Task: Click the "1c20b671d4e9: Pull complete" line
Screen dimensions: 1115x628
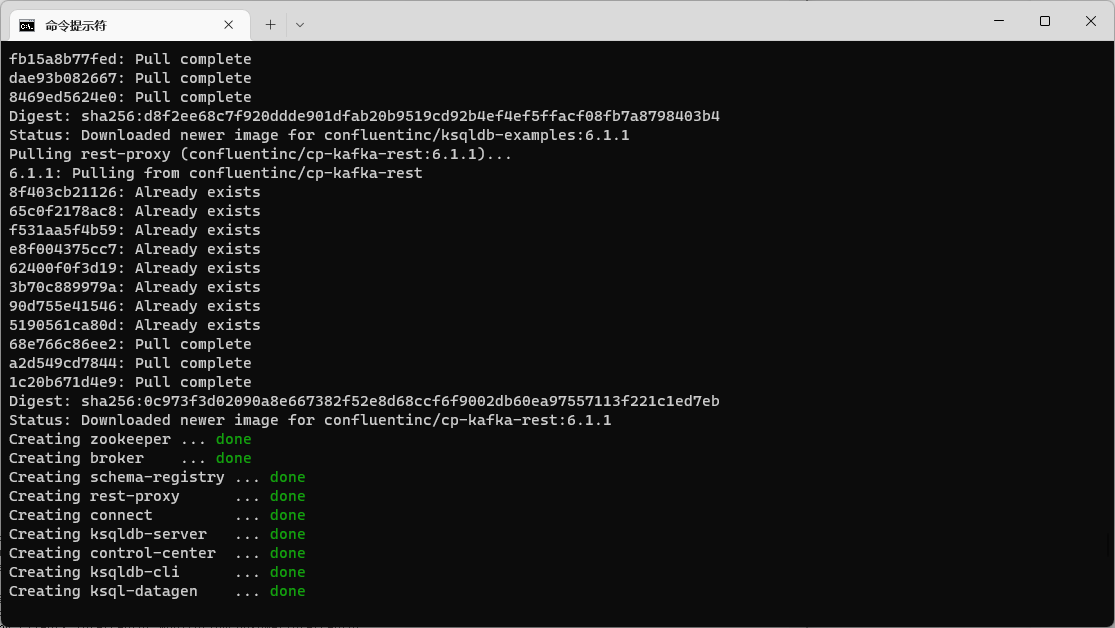Action: click(130, 382)
